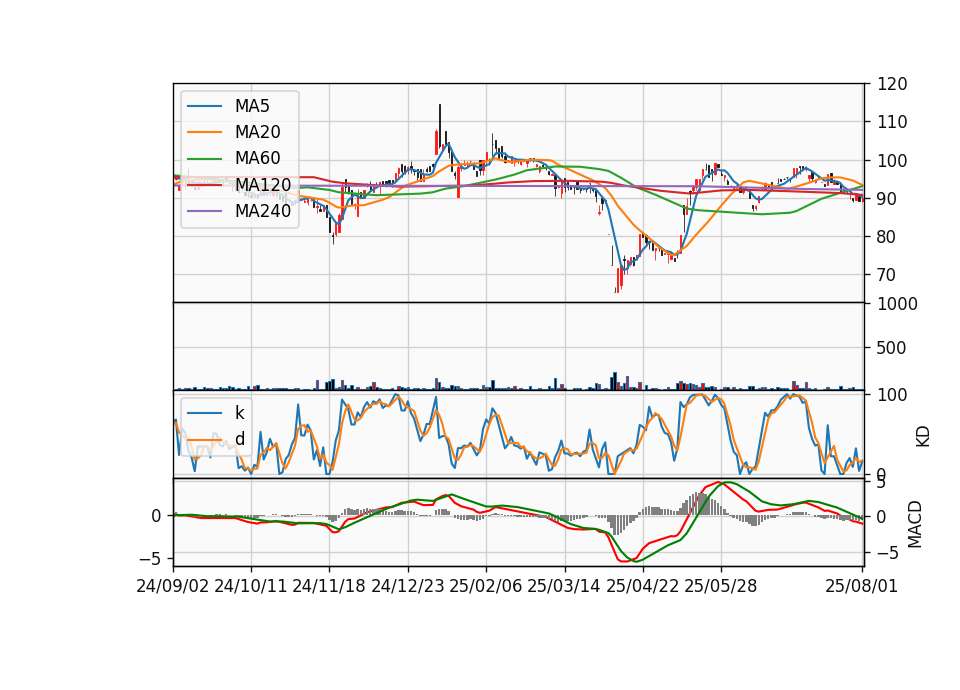Click the red MA120 line sample in legend
Image resolution: width=960 pixels, height=690 pixels.
click(x=204, y=185)
